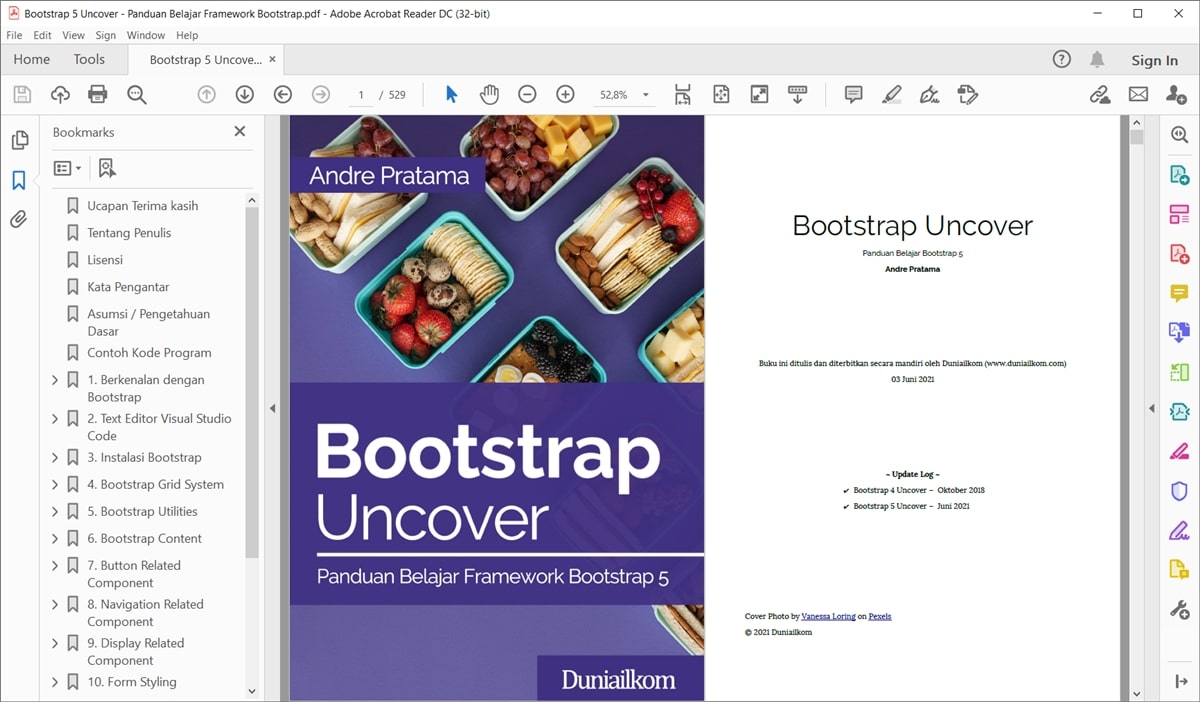Viewport: 1200px width, 702px height.
Task: Open the File menu
Action: [x=14, y=35]
